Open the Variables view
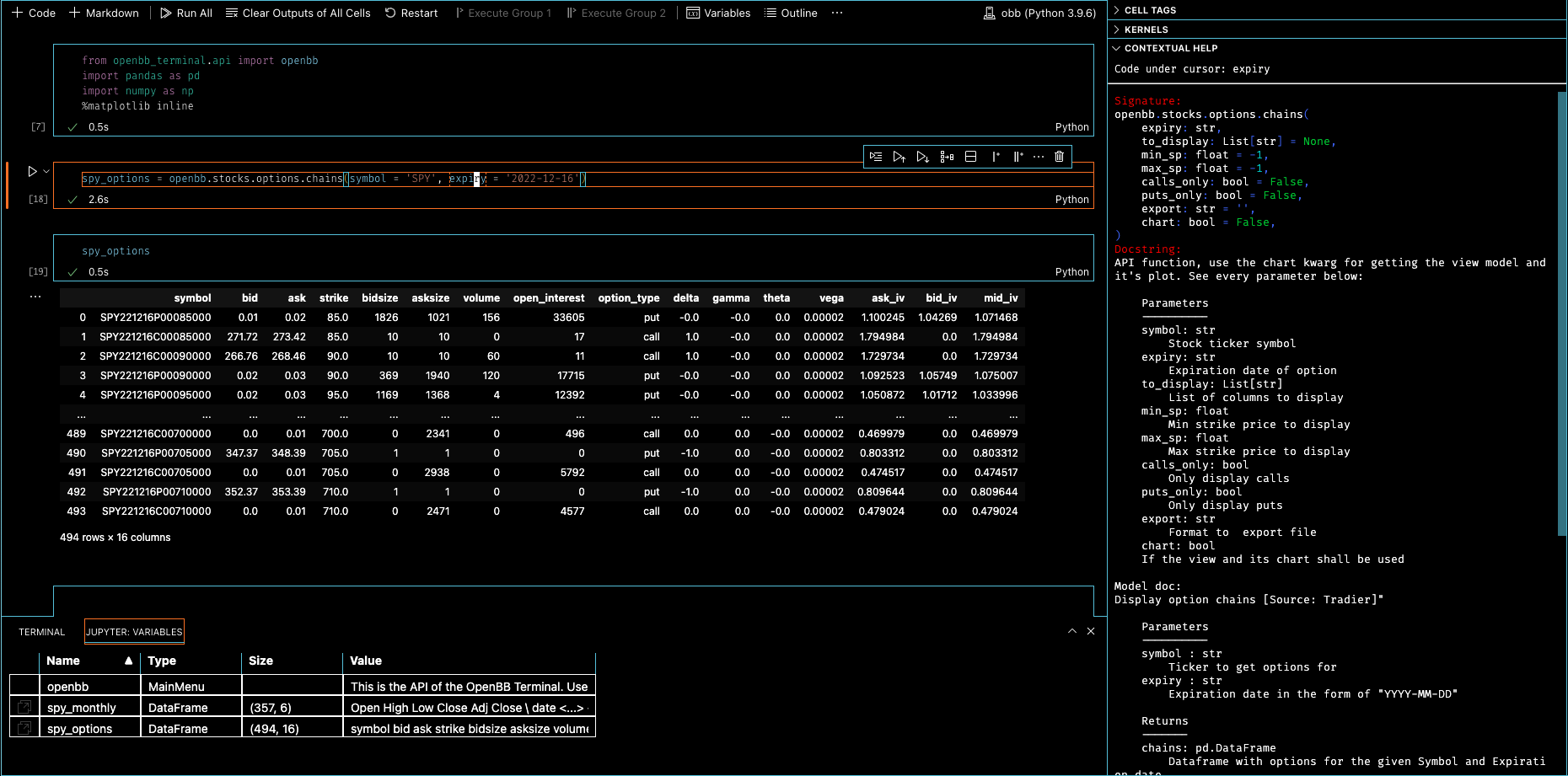This screenshot has height=776, width=1568. pos(718,13)
